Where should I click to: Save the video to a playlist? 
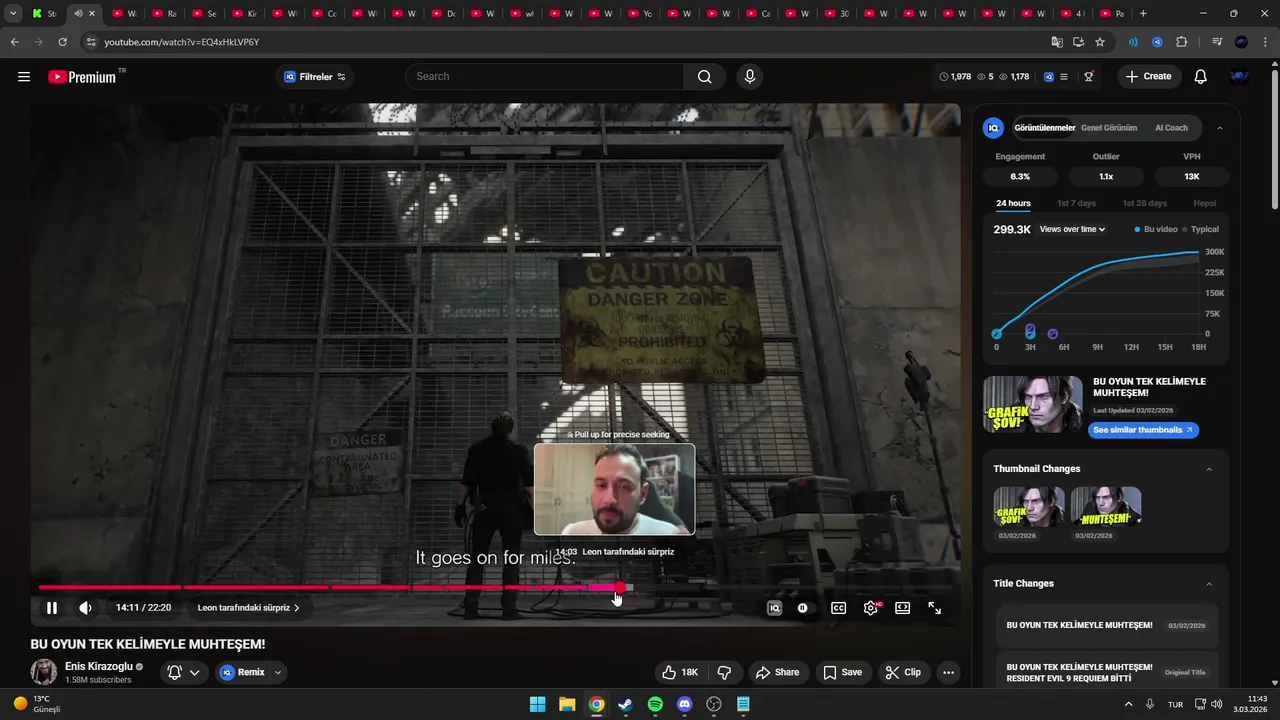(x=842, y=672)
